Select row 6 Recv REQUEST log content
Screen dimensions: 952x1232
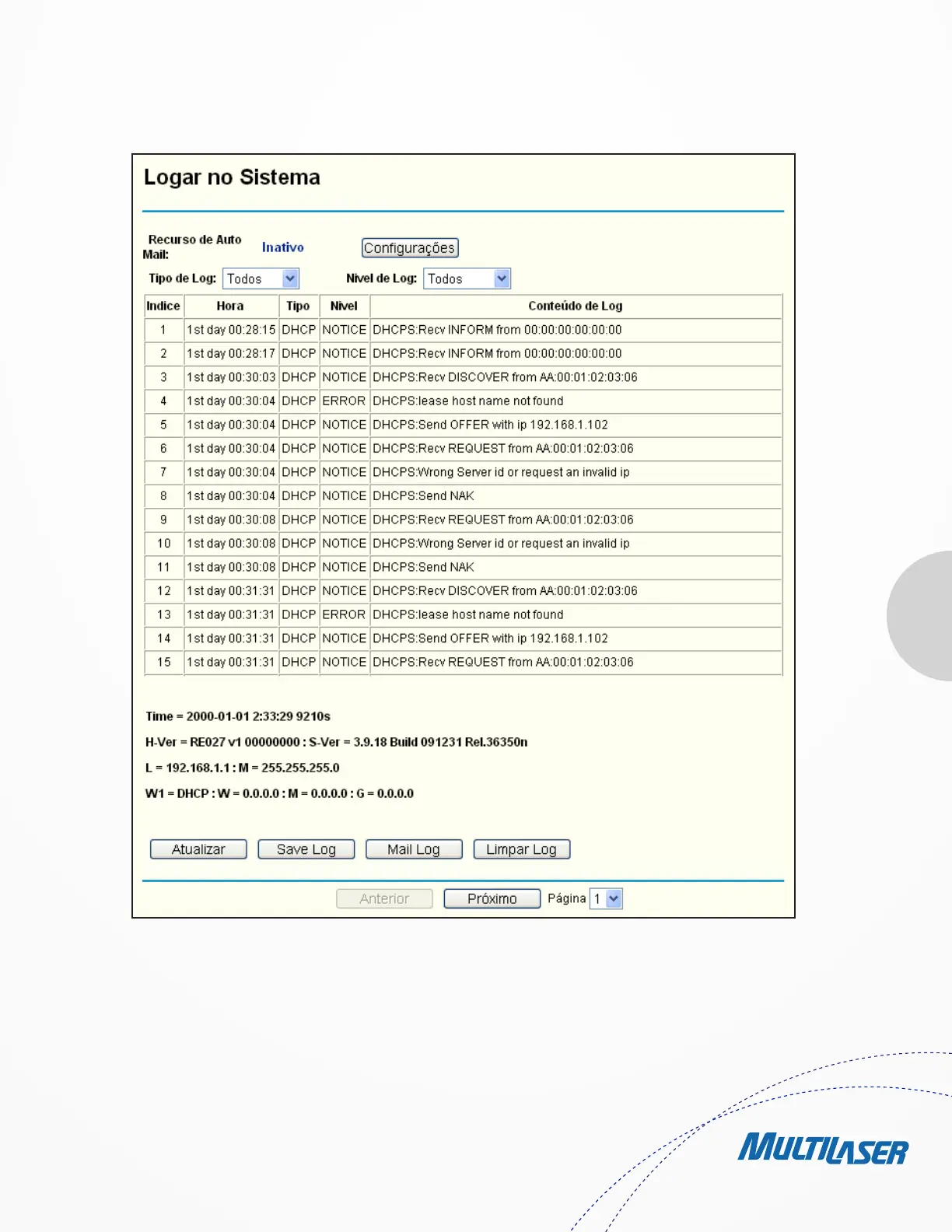(x=503, y=448)
